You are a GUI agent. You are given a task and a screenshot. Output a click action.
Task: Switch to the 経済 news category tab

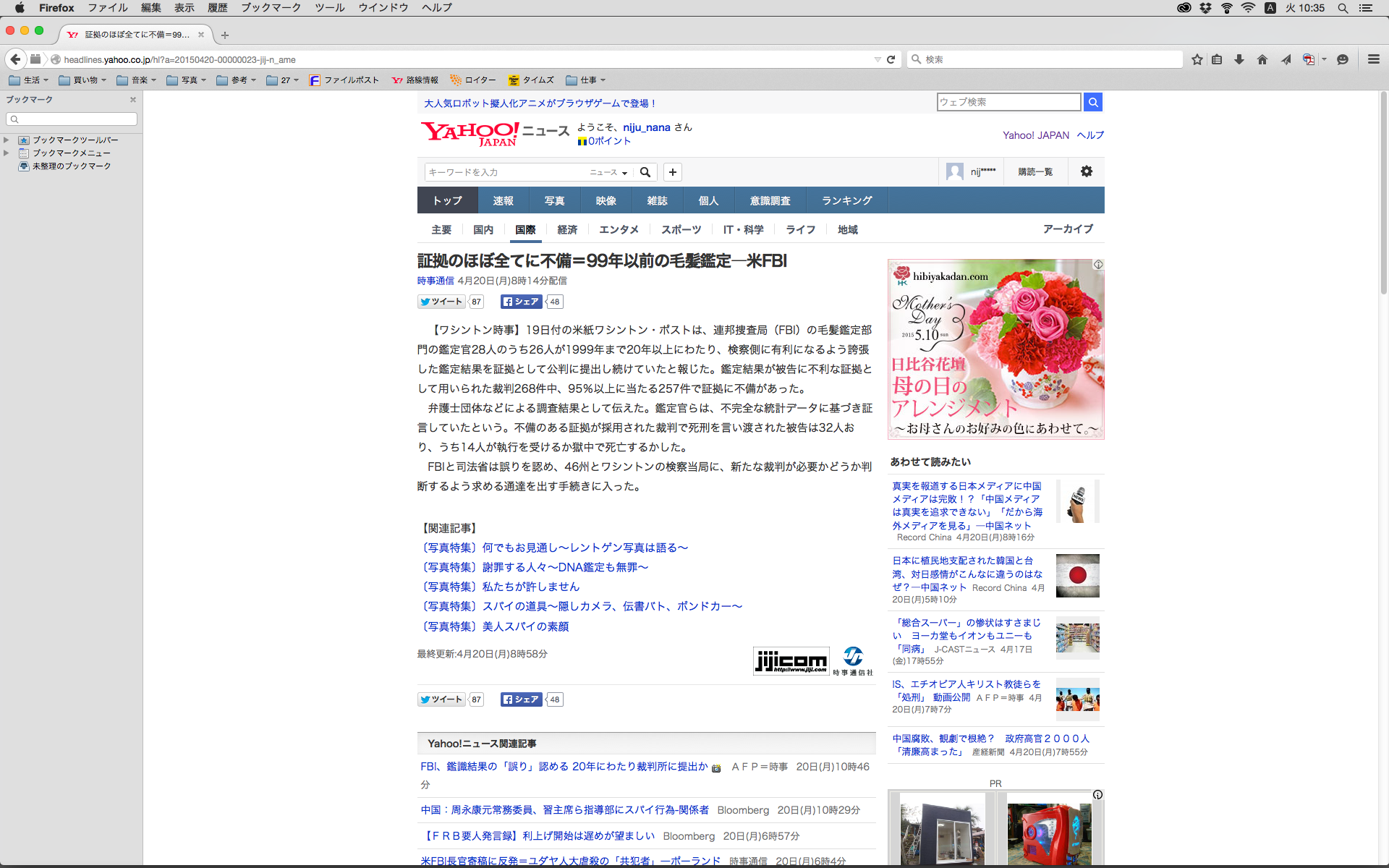pyautogui.click(x=567, y=229)
